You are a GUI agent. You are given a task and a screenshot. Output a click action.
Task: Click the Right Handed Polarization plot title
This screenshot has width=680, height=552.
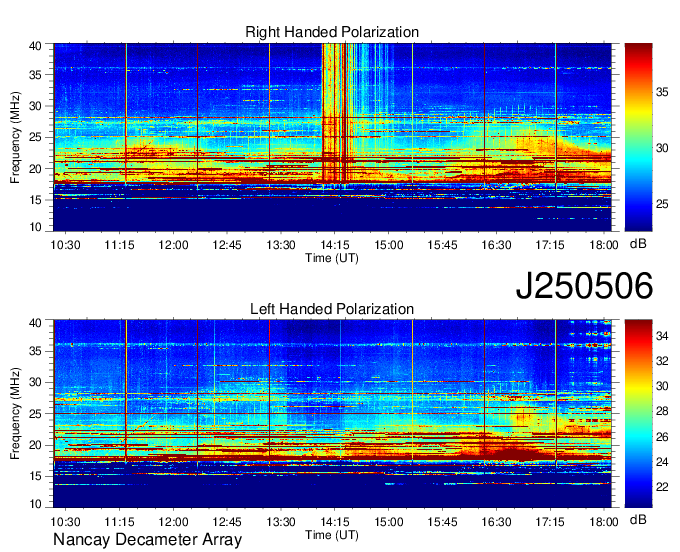[332, 33]
